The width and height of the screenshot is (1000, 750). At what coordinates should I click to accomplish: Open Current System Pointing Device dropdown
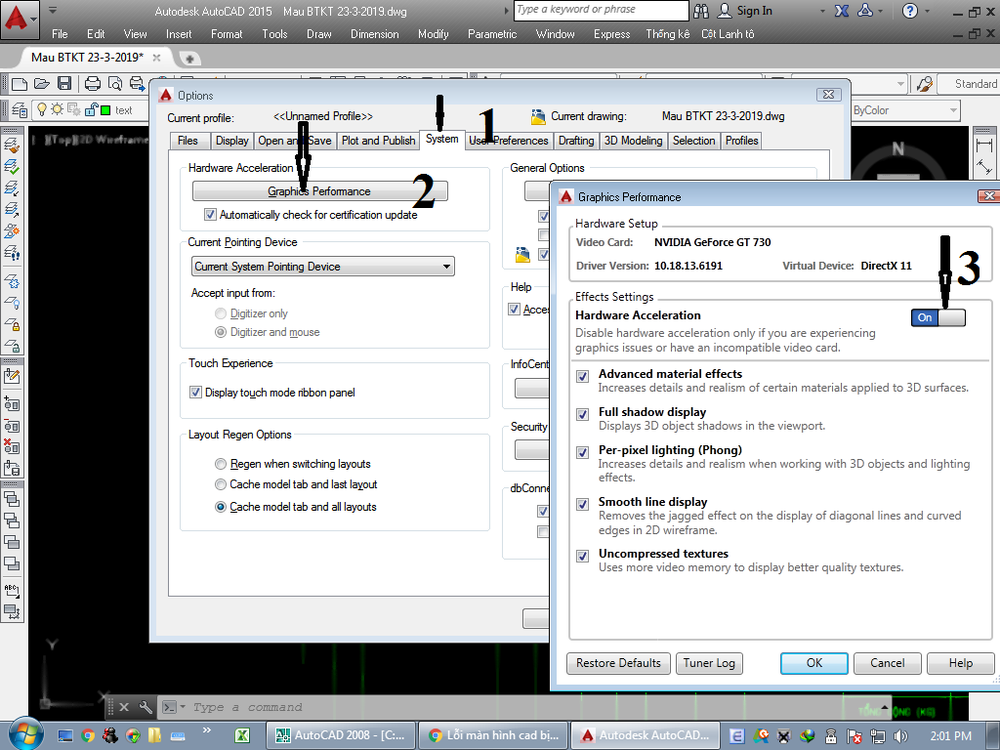323,266
